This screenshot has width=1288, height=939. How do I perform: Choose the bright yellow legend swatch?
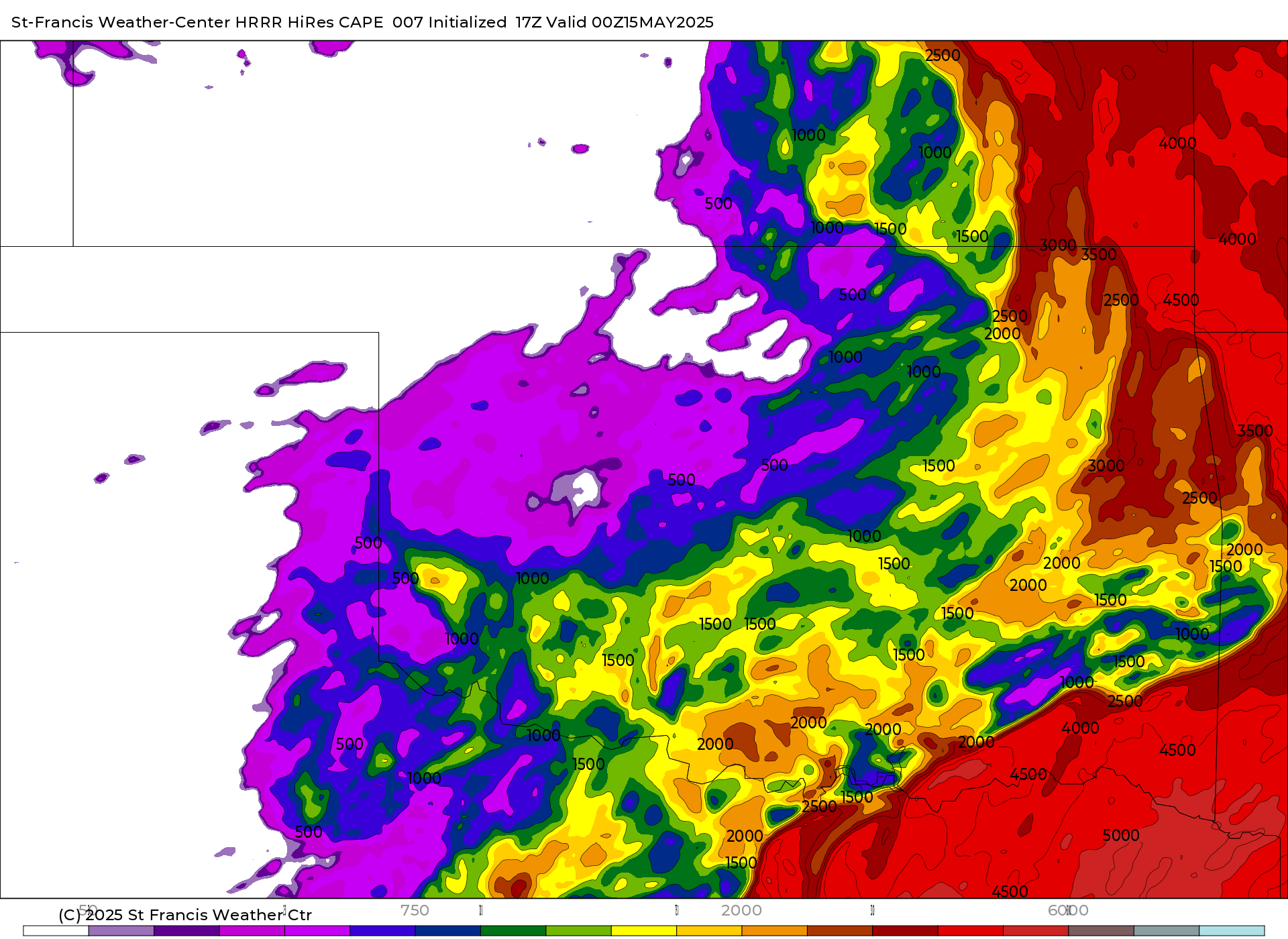tap(644, 931)
